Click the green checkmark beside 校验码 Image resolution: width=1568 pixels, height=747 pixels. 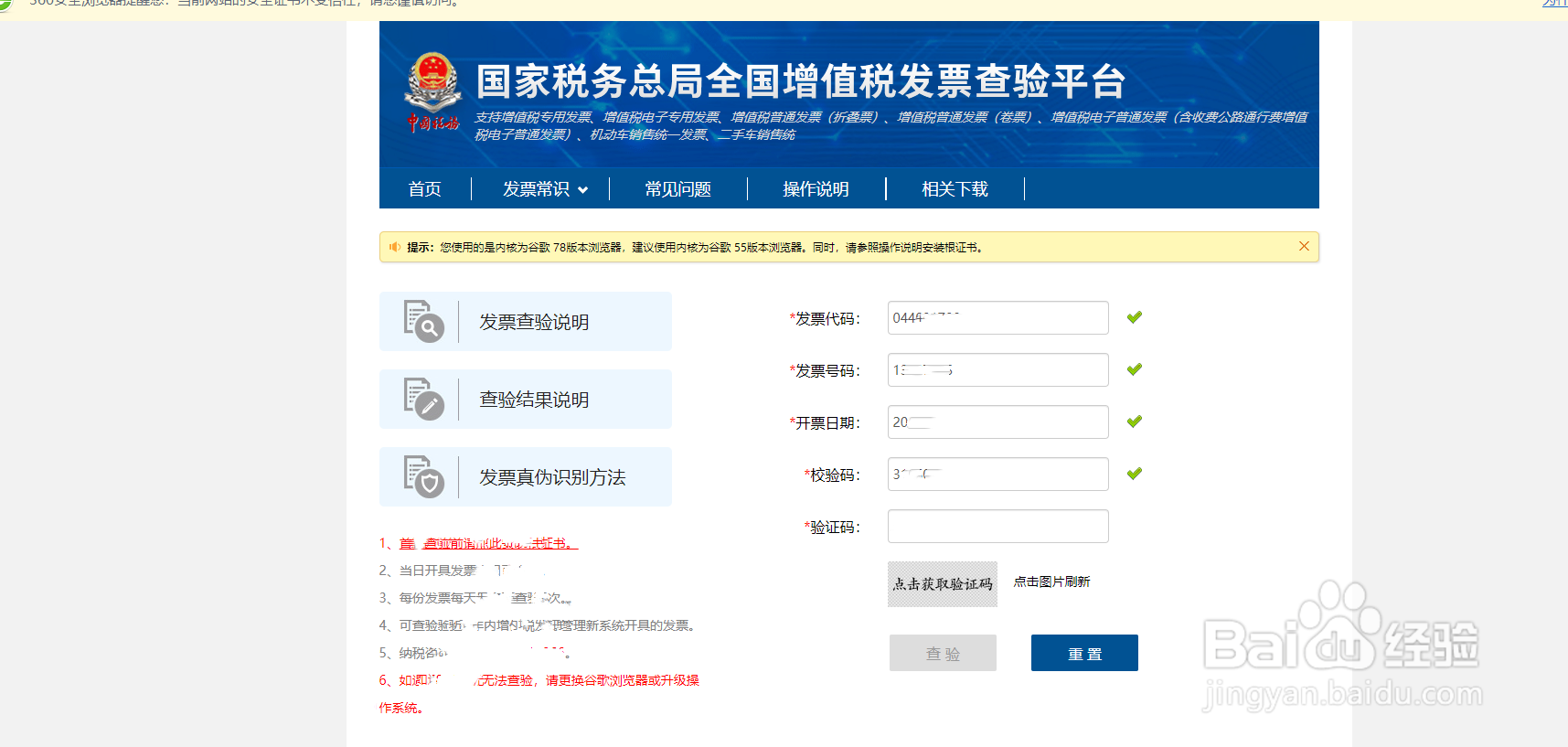coord(1135,474)
